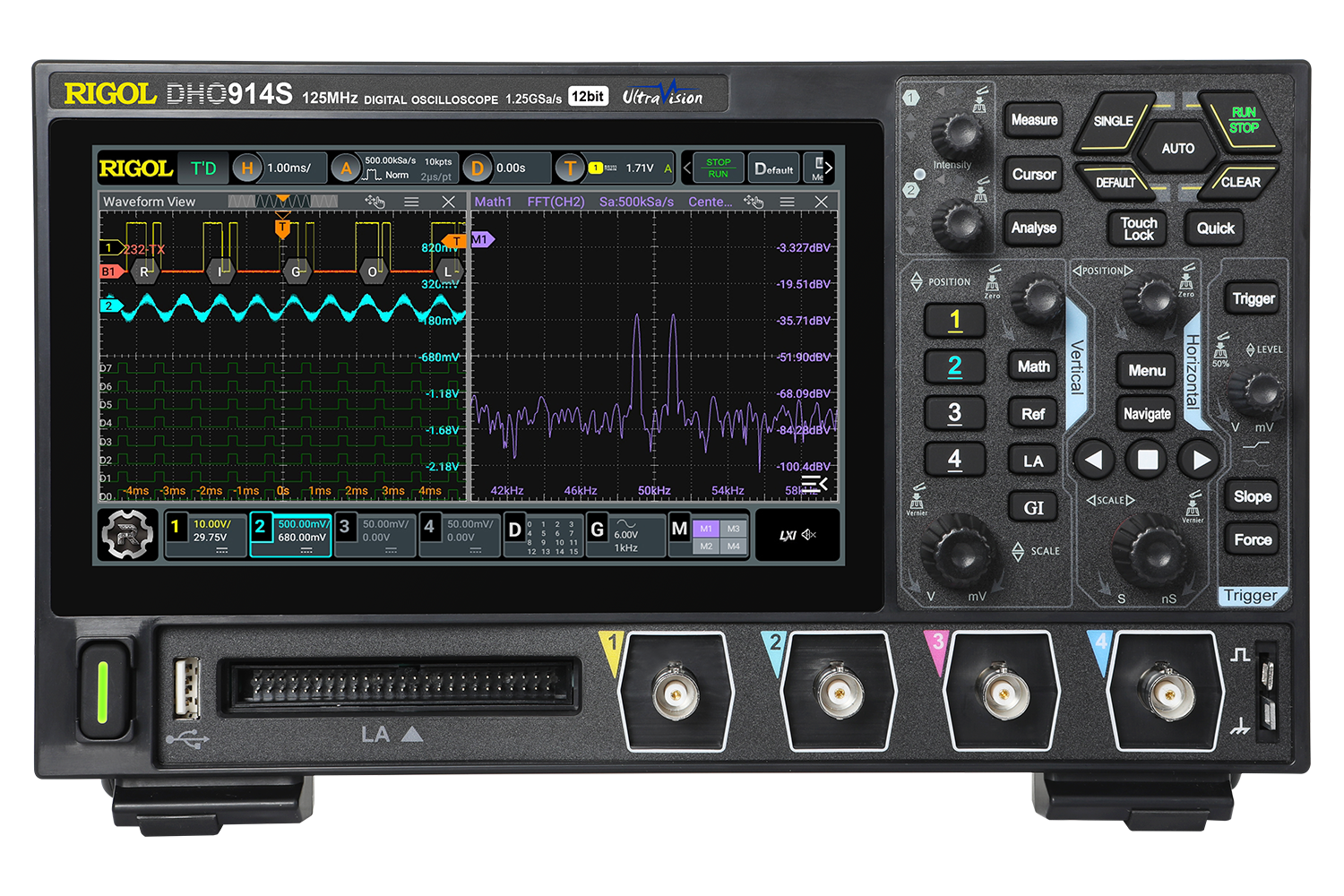Toggle math channel M4 on screen
The height and width of the screenshot is (896, 1344).
734,546
